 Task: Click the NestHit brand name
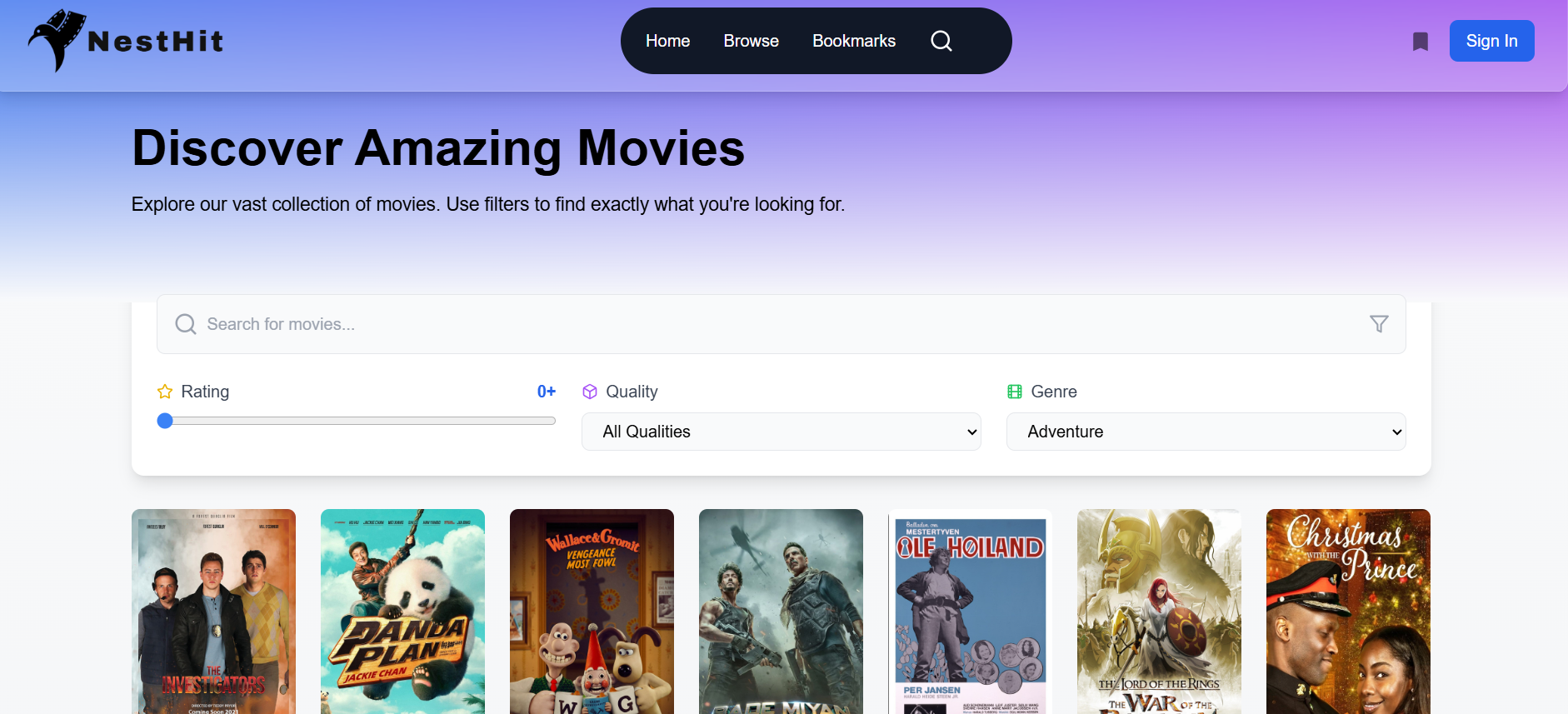[x=156, y=41]
